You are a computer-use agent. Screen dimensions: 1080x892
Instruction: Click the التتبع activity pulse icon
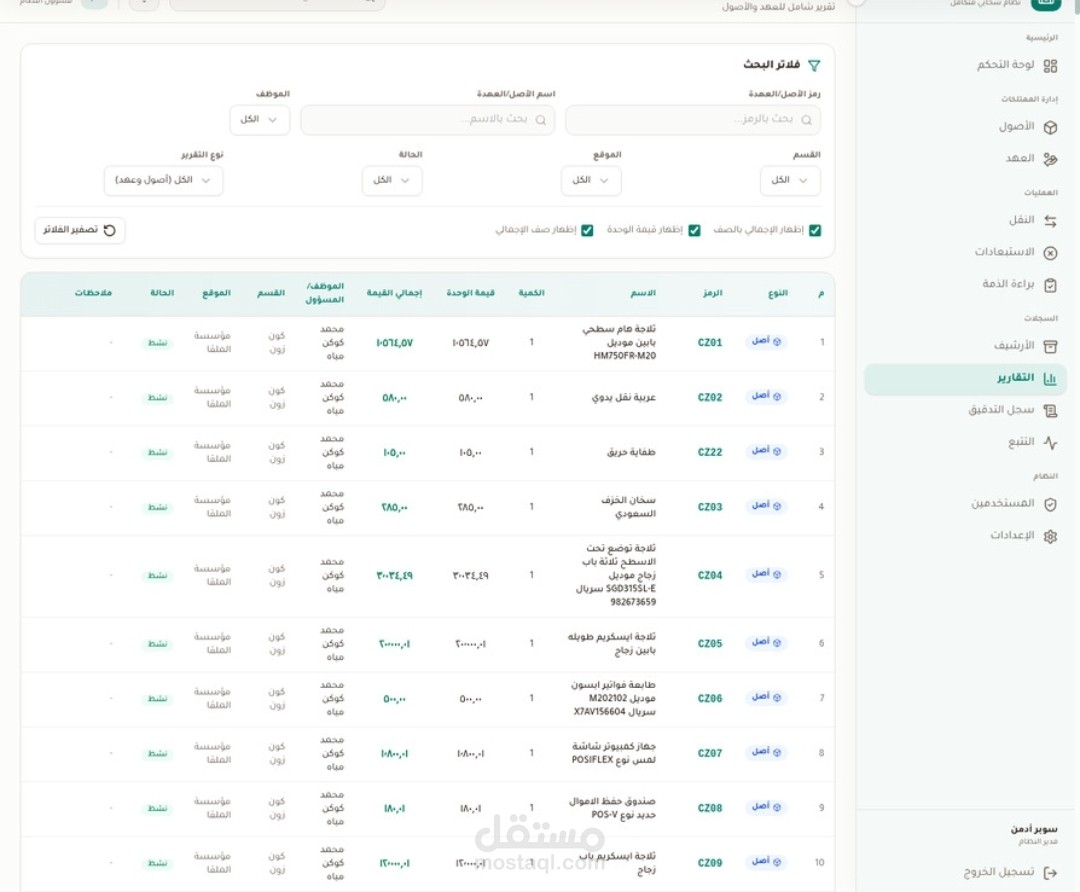tap(1050, 442)
